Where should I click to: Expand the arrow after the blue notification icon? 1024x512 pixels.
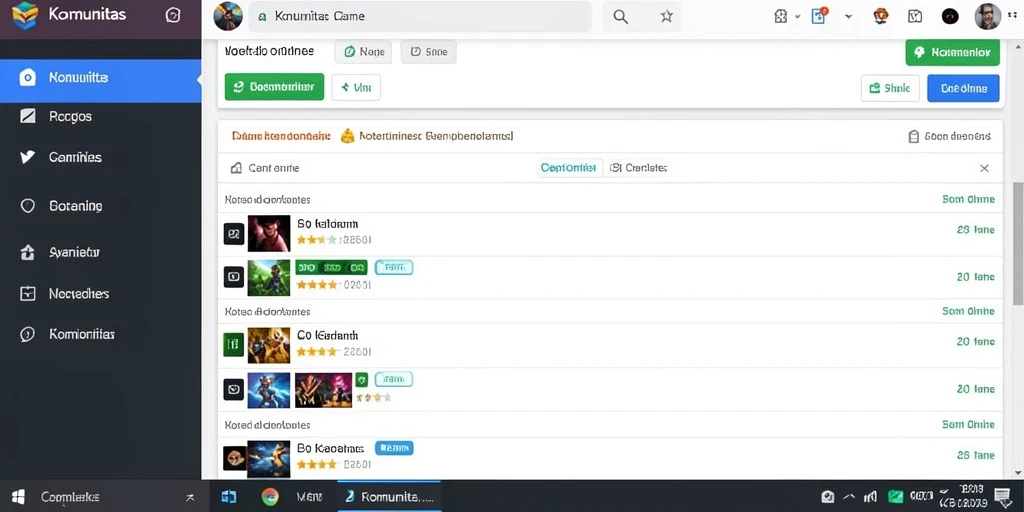(x=848, y=17)
